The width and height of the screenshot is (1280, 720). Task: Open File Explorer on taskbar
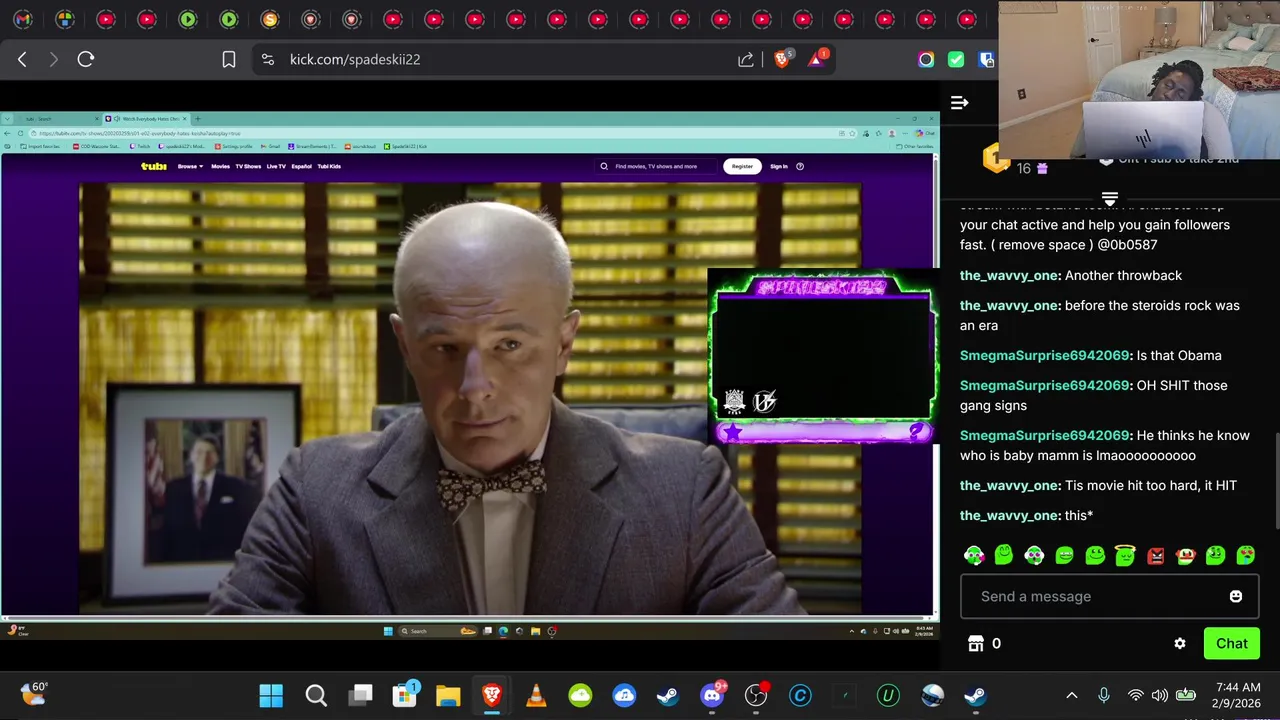[x=448, y=695]
